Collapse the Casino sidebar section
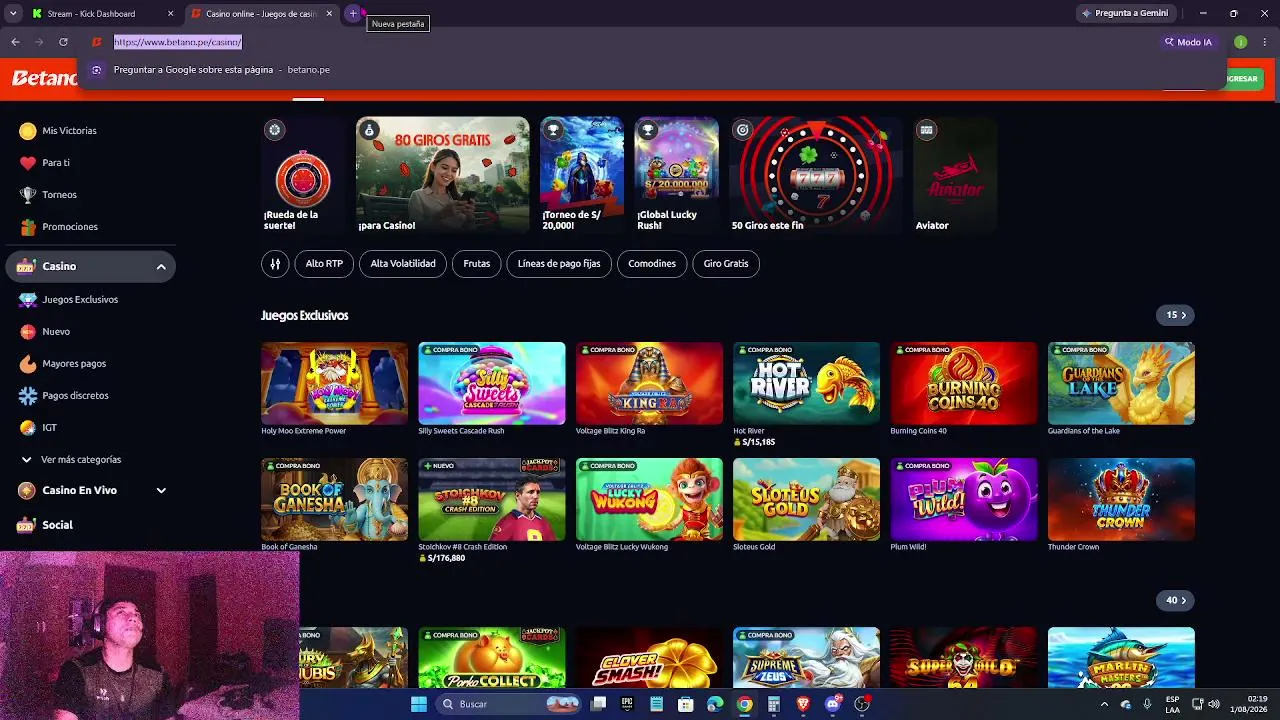 (x=161, y=267)
